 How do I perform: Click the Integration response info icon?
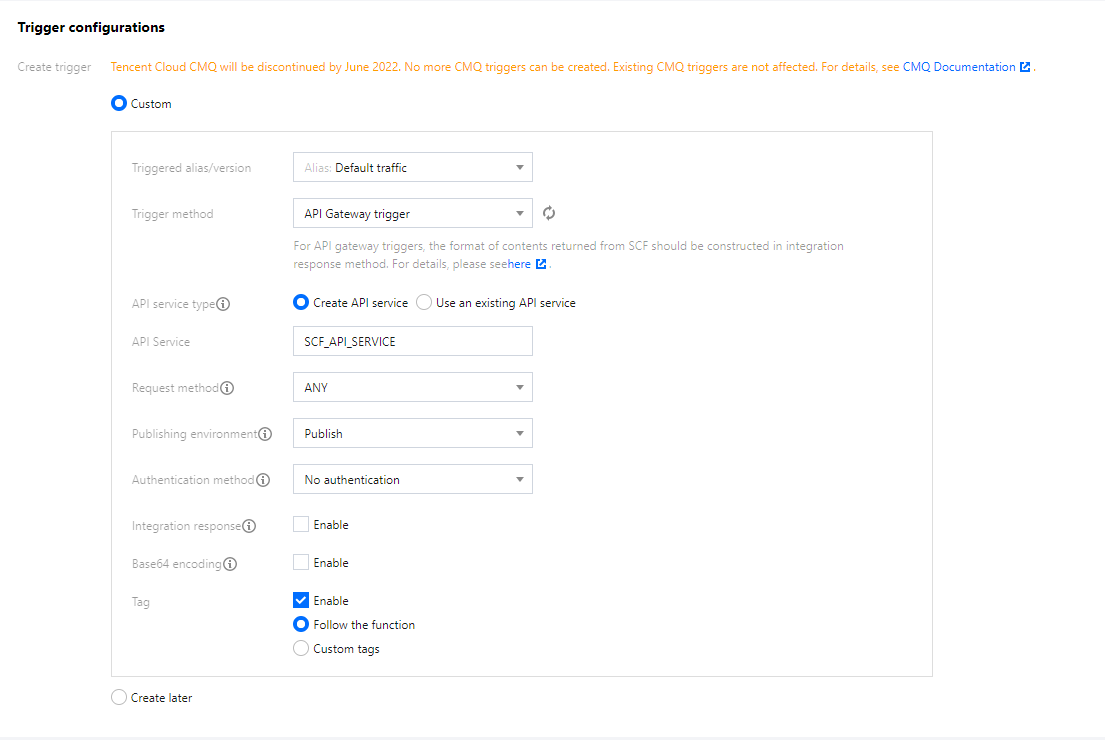tap(249, 526)
